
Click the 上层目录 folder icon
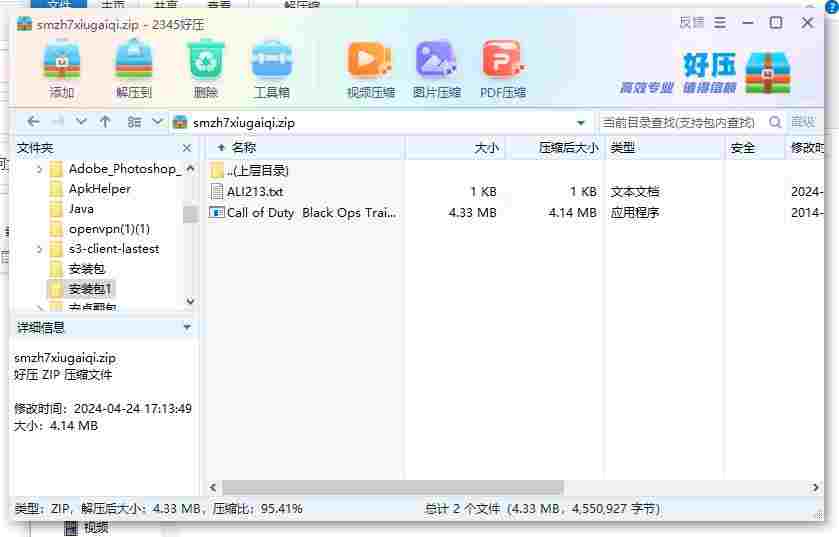(x=217, y=171)
